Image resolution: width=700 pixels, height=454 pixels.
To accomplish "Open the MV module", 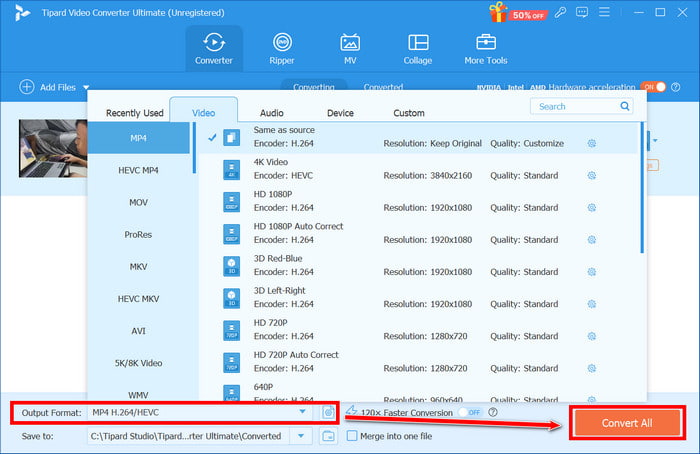I will pos(350,48).
